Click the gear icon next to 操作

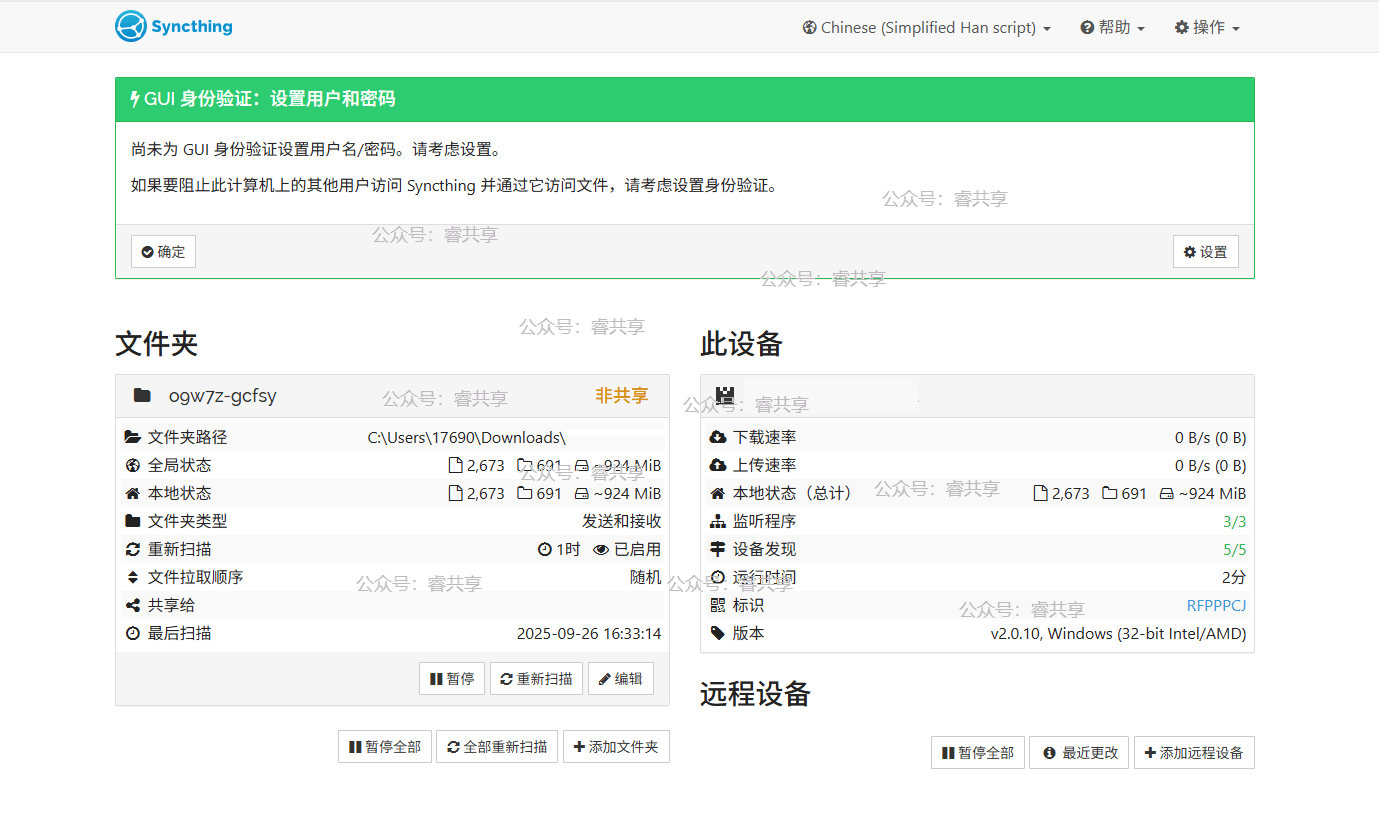[x=1181, y=28]
